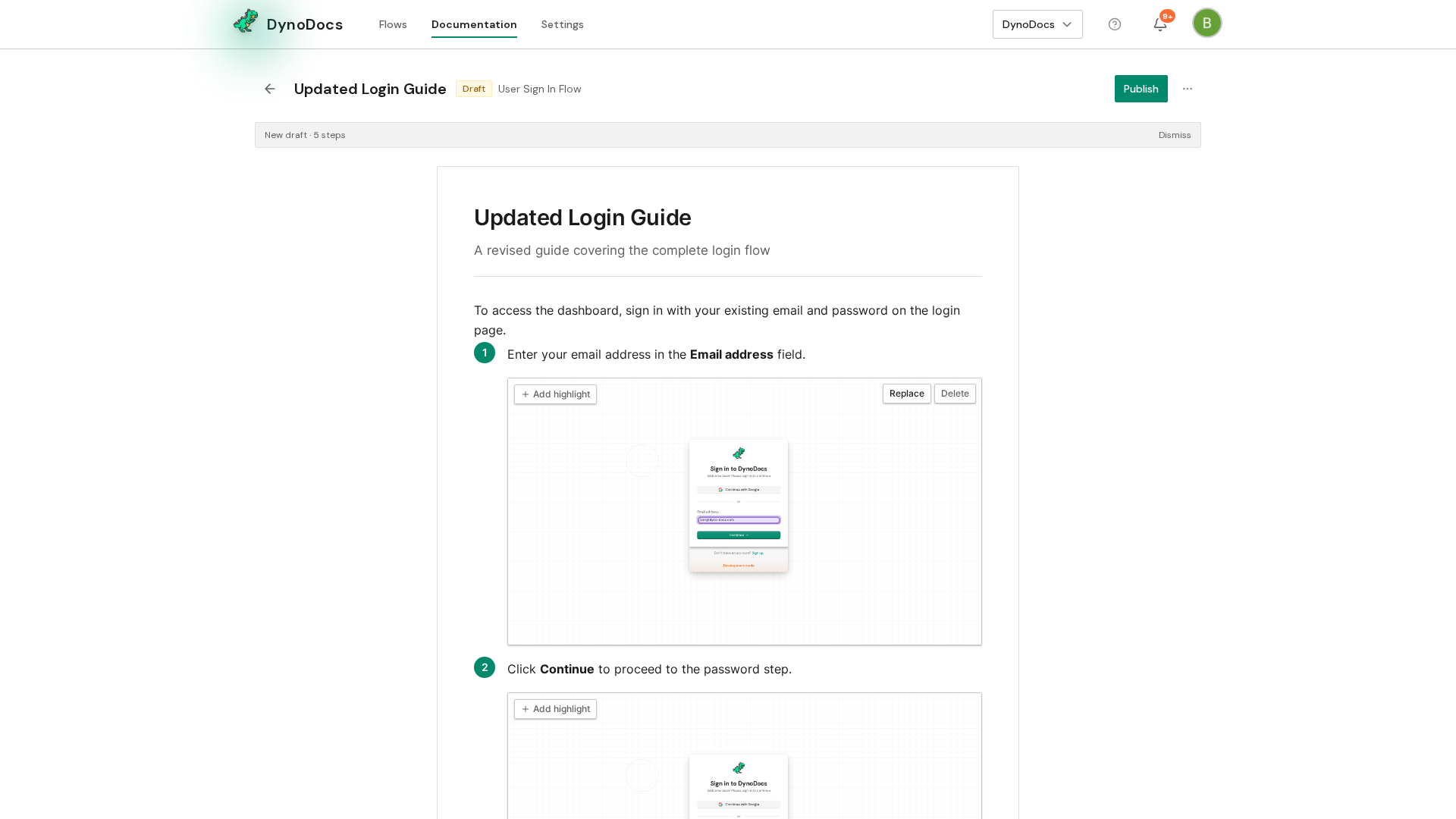Add highlight to step 2 screenshot

point(555,709)
